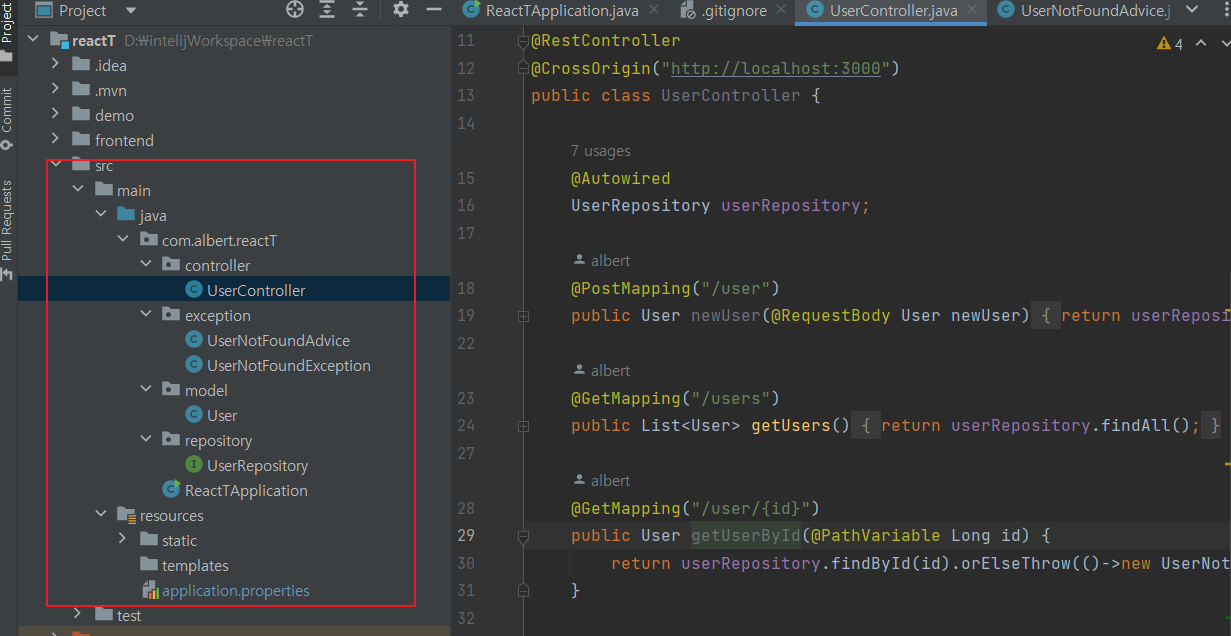
Task: Collapse the repository package
Action: click(x=145, y=441)
